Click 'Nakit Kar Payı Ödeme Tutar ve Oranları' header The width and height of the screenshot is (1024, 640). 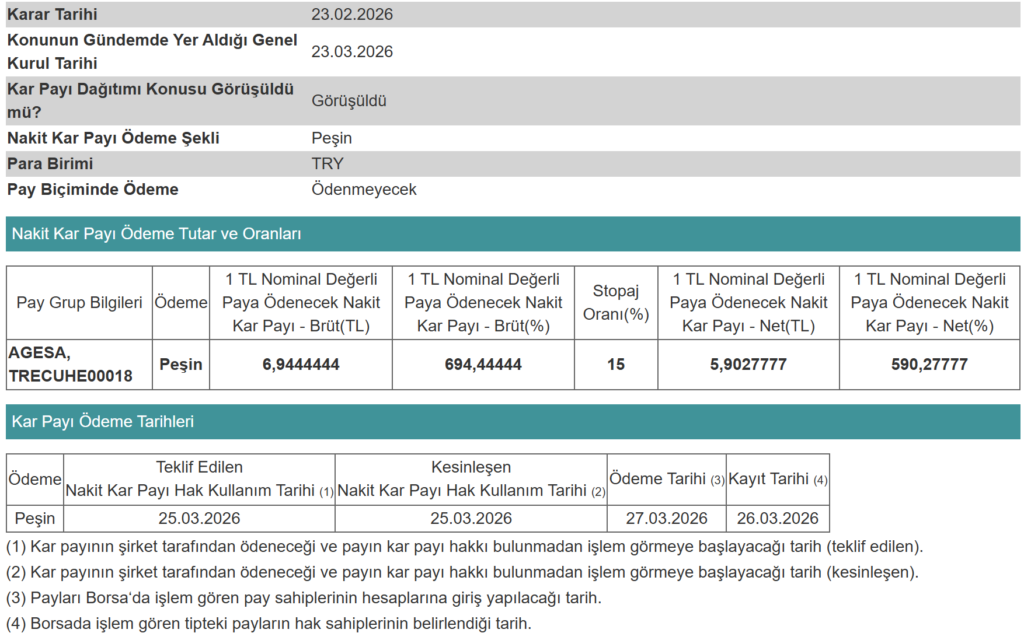pyautogui.click(x=156, y=234)
